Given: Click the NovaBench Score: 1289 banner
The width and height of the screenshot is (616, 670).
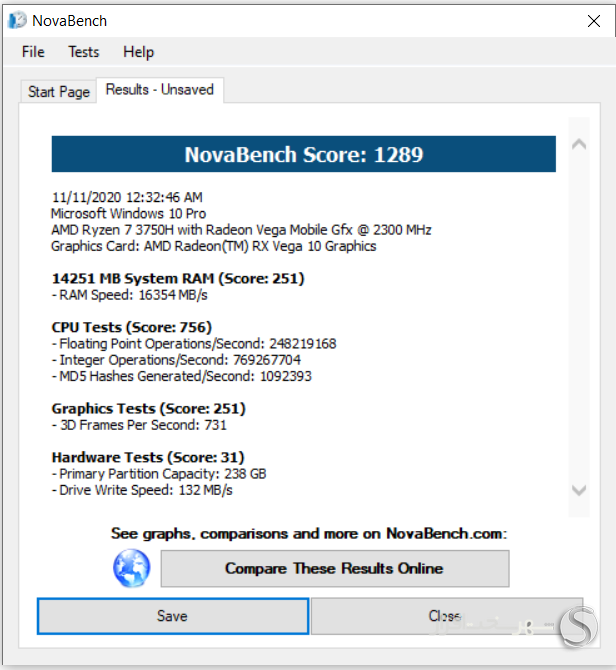Looking at the screenshot, I should click(304, 154).
